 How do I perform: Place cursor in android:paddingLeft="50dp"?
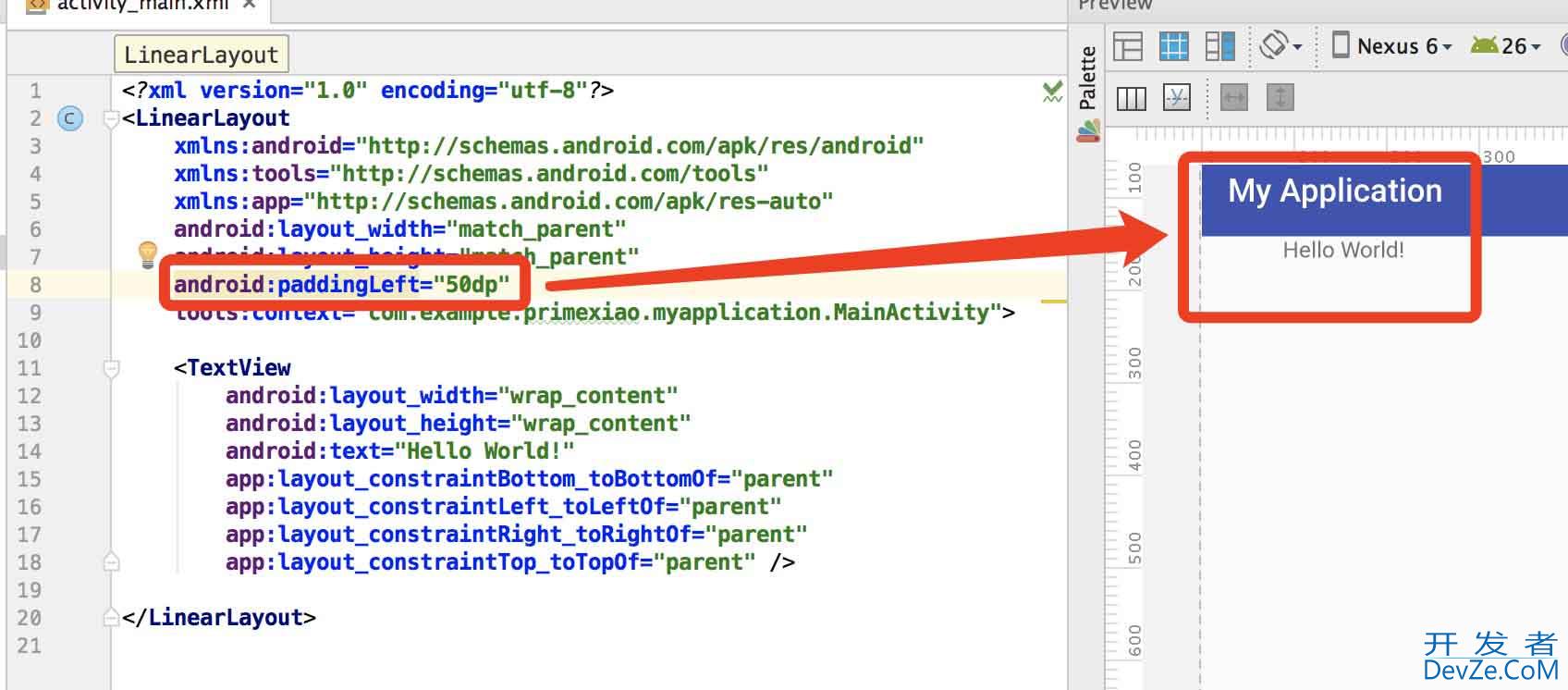click(x=342, y=285)
